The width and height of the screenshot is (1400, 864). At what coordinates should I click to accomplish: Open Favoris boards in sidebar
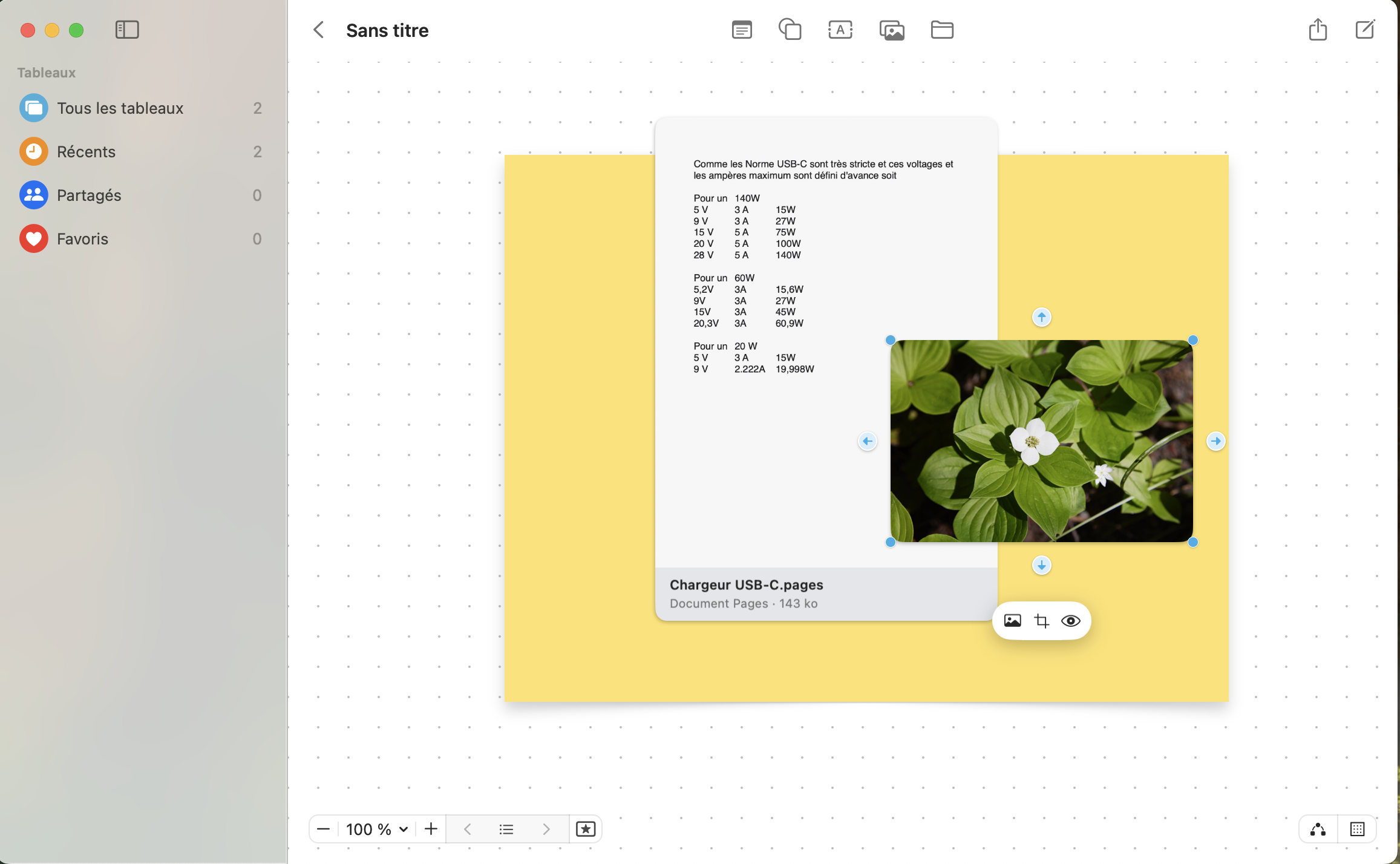pos(82,239)
